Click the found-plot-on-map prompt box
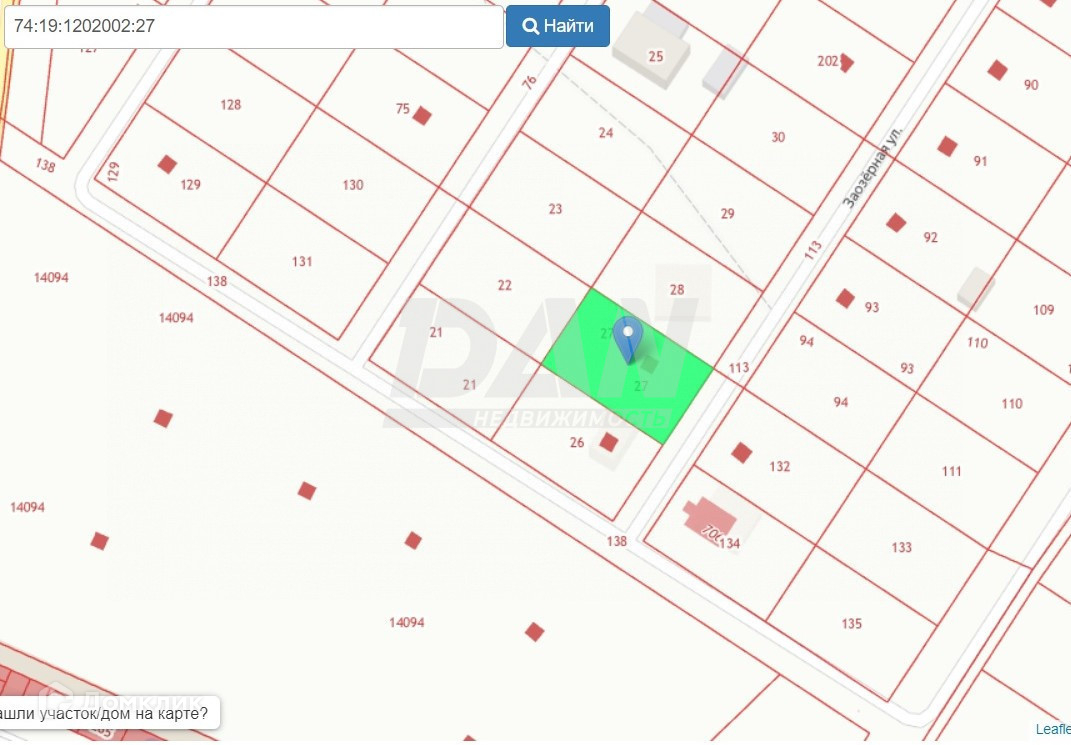Screen dimensions: 1071x745 point(108,714)
